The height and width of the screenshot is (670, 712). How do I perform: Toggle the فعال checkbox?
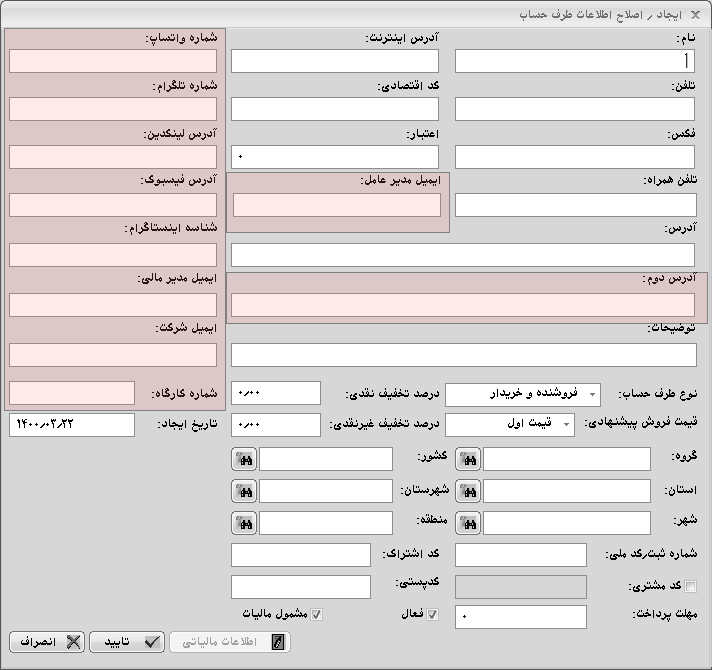[432, 615]
